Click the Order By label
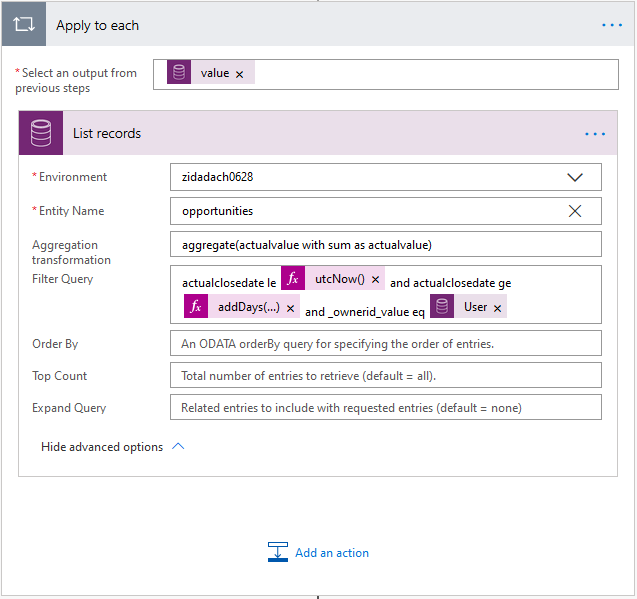The height and width of the screenshot is (599, 637). (x=55, y=344)
